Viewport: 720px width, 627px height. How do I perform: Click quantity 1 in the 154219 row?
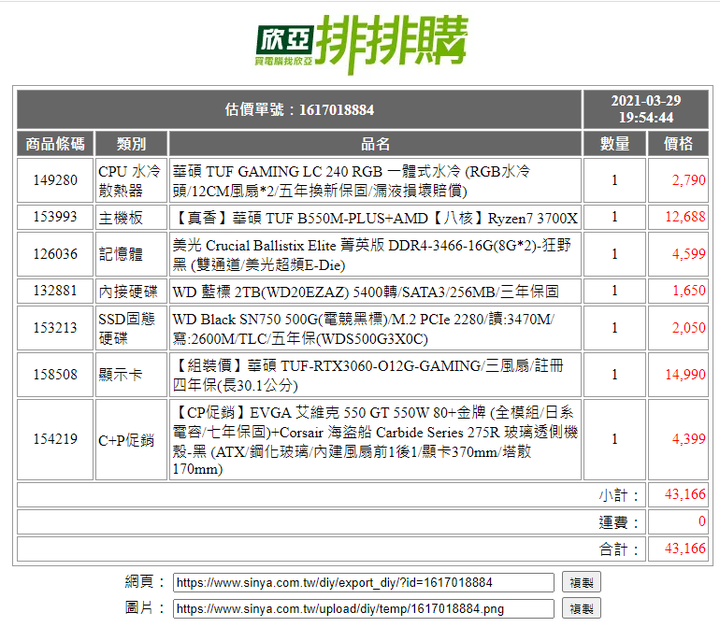point(614,439)
